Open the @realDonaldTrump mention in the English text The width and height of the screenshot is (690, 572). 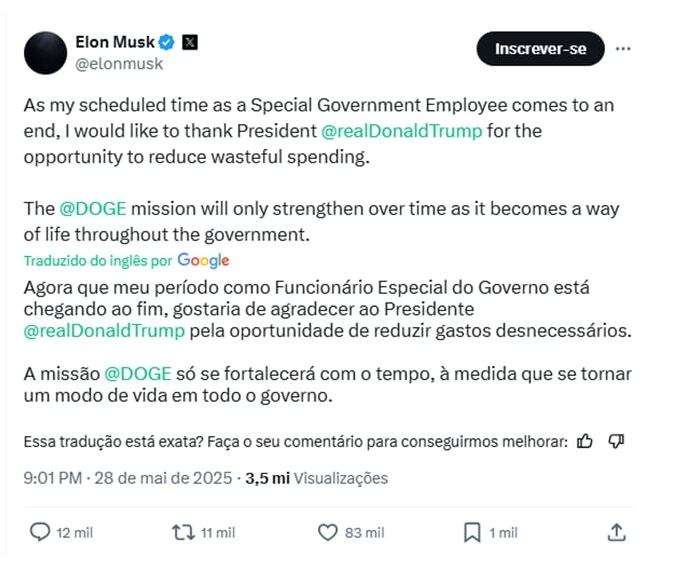coord(402,131)
